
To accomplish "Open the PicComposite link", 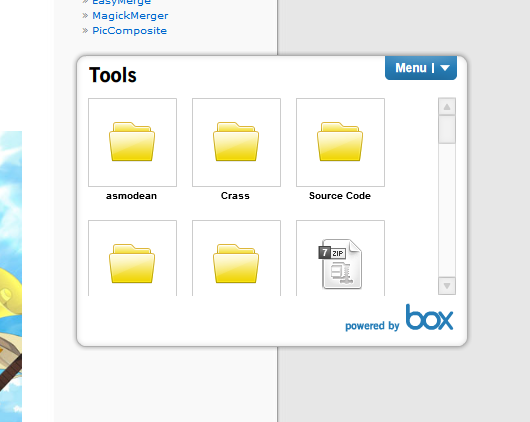I will coord(129,30).
